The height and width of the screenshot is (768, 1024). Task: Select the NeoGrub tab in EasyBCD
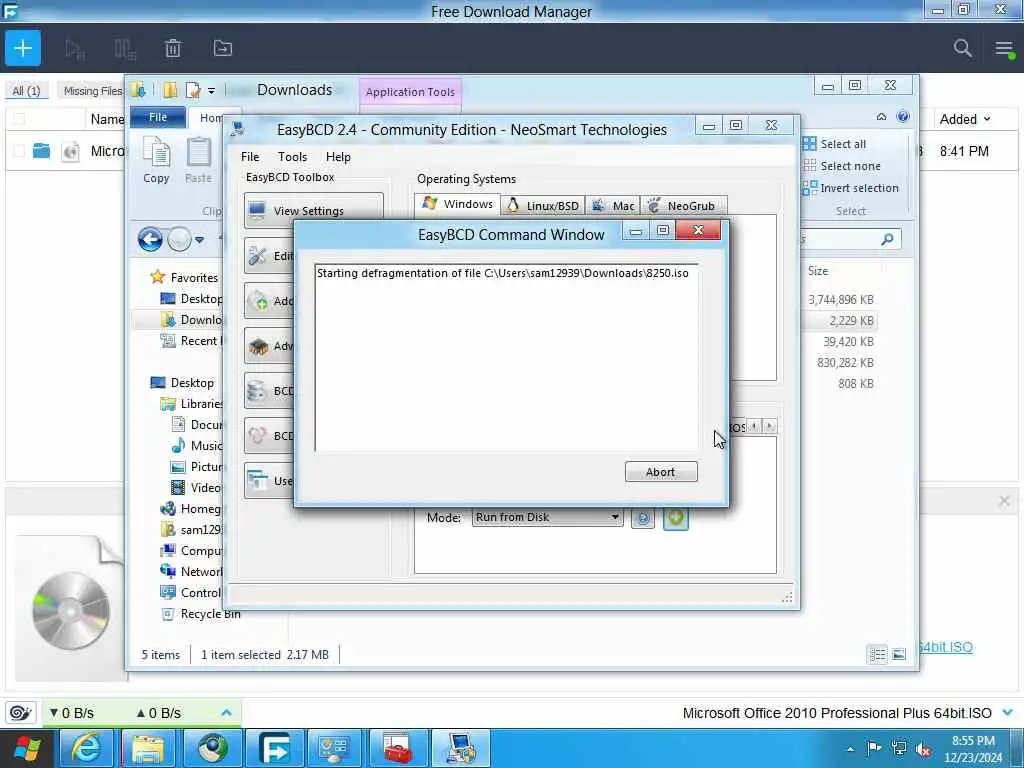[x=684, y=206]
